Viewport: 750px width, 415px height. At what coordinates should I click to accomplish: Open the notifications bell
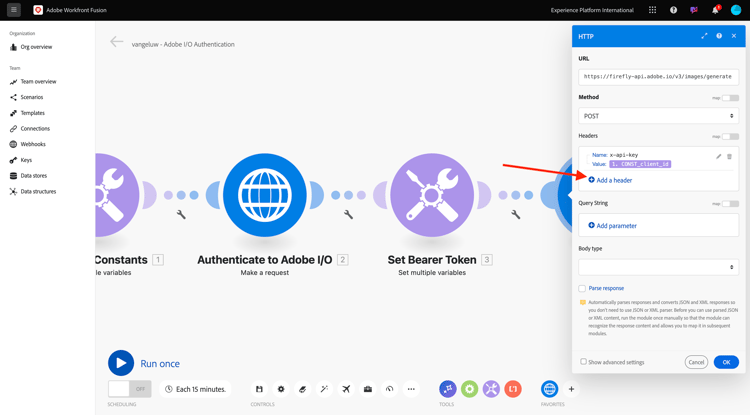(715, 10)
